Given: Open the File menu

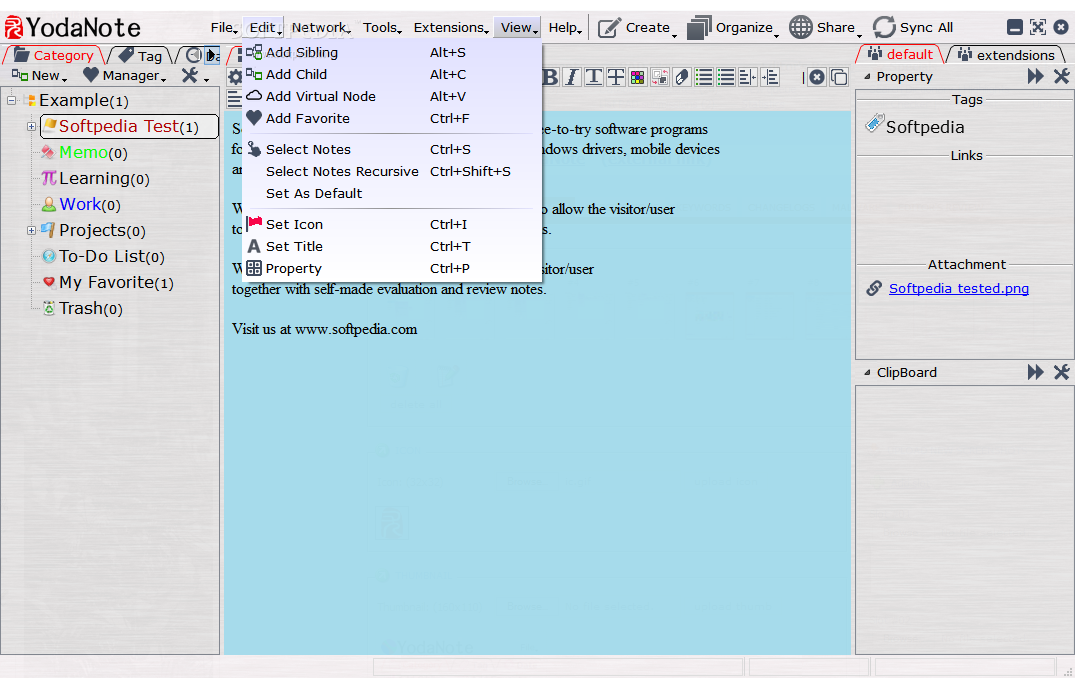Looking at the screenshot, I should (224, 27).
